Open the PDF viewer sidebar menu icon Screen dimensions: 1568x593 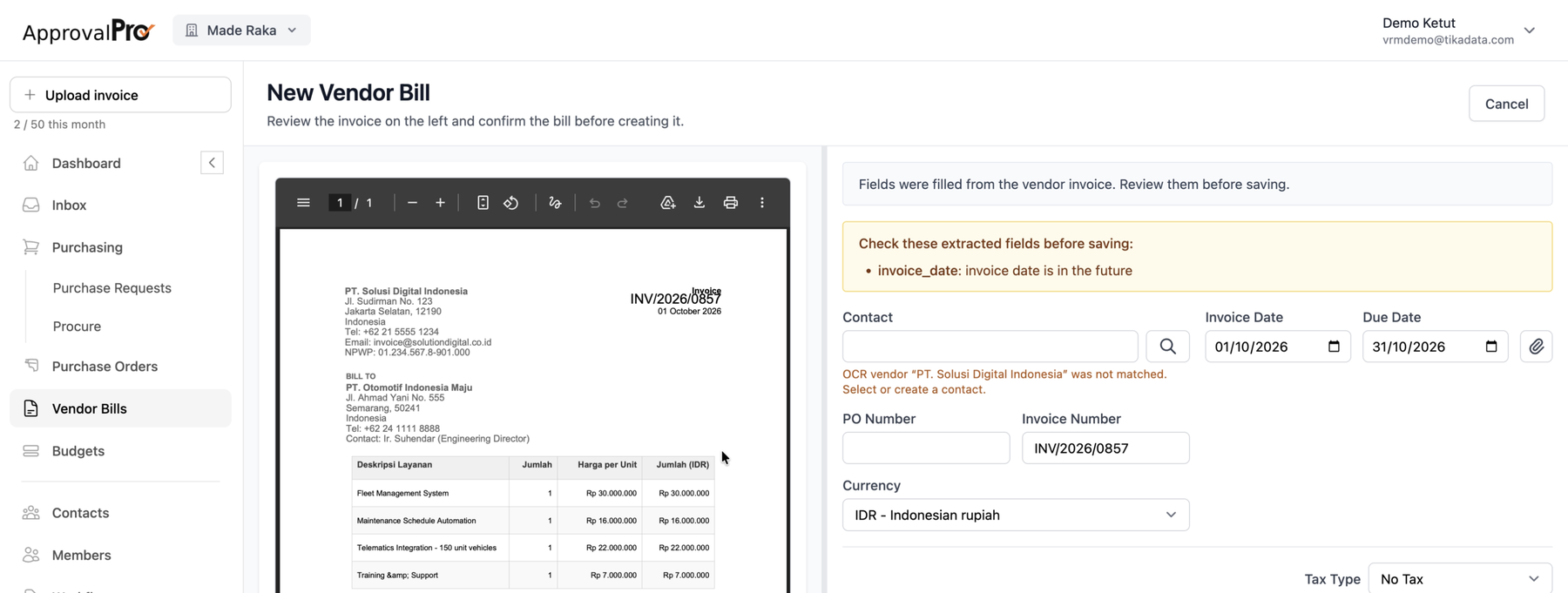pyautogui.click(x=303, y=203)
